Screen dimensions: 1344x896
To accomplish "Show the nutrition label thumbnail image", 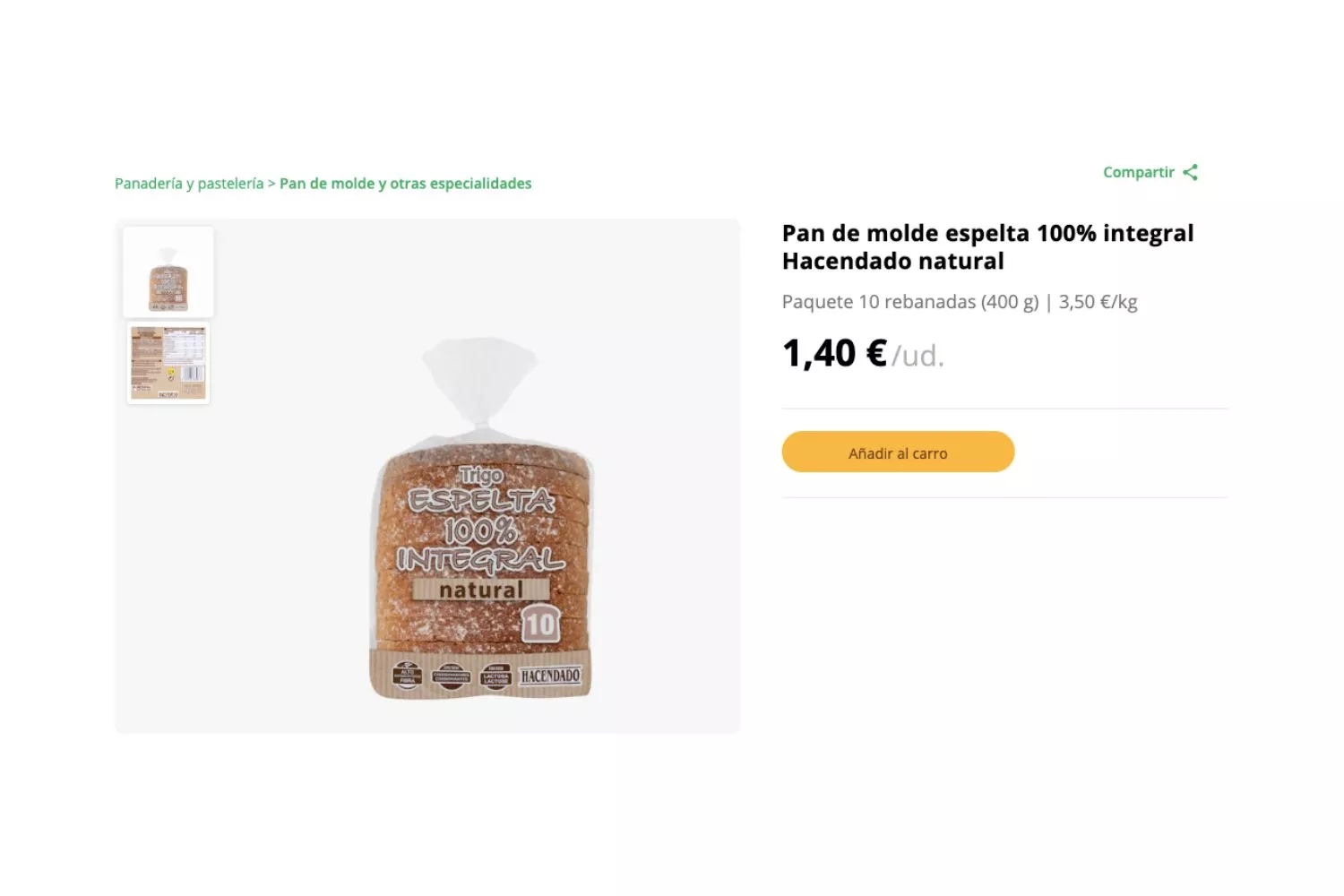I will 168,363.
